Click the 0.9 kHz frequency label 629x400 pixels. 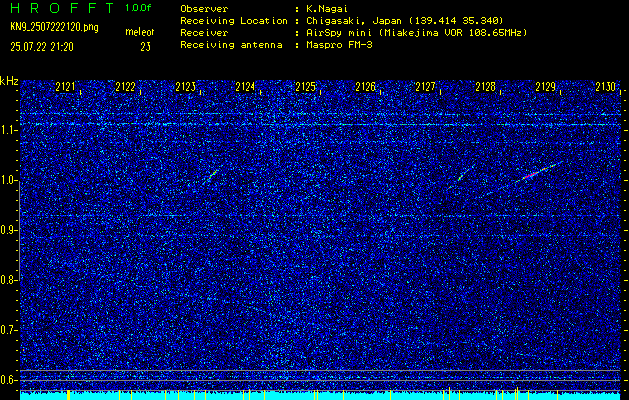point(8,230)
